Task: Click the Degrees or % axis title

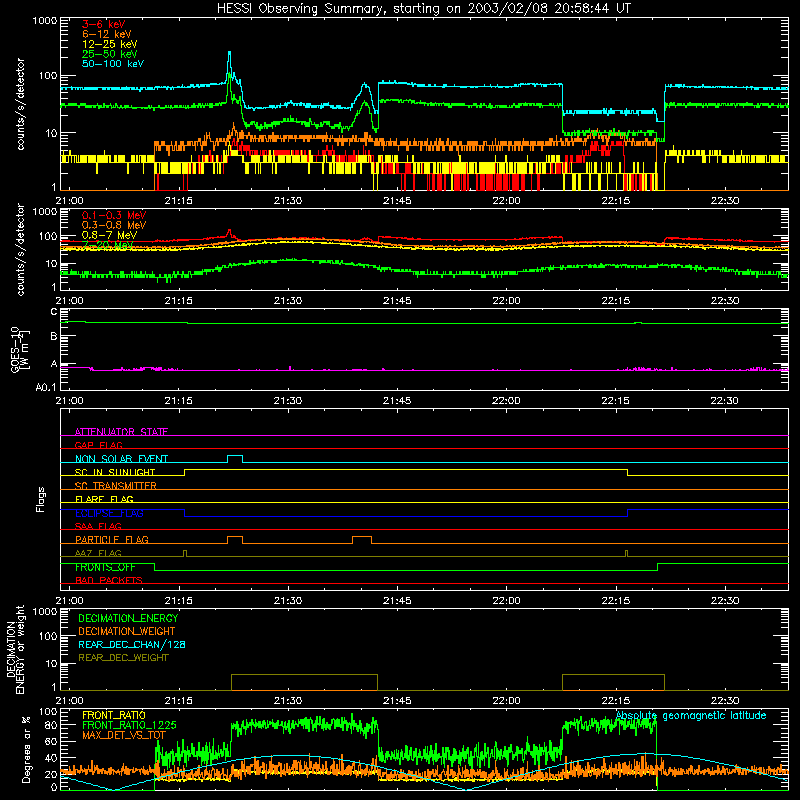Action: (x=25, y=749)
